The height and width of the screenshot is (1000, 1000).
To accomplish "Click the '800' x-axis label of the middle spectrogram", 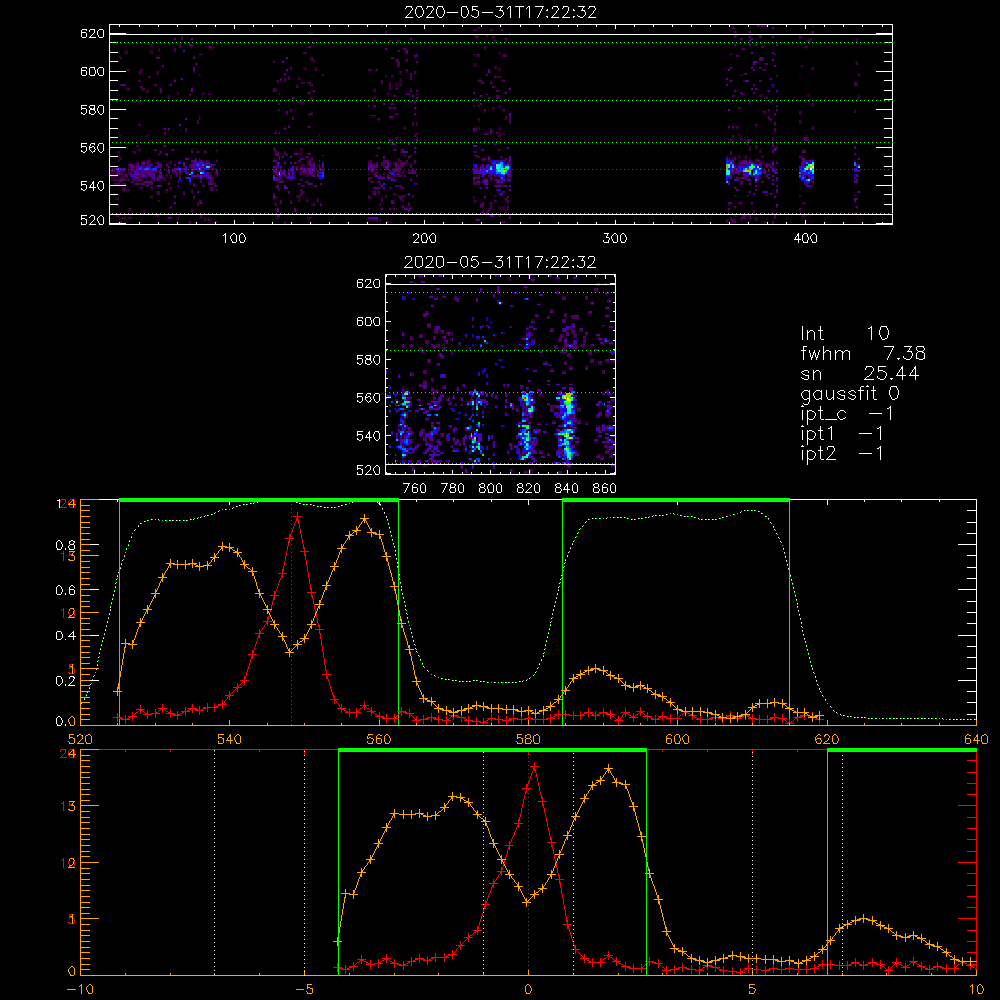I will coord(490,489).
